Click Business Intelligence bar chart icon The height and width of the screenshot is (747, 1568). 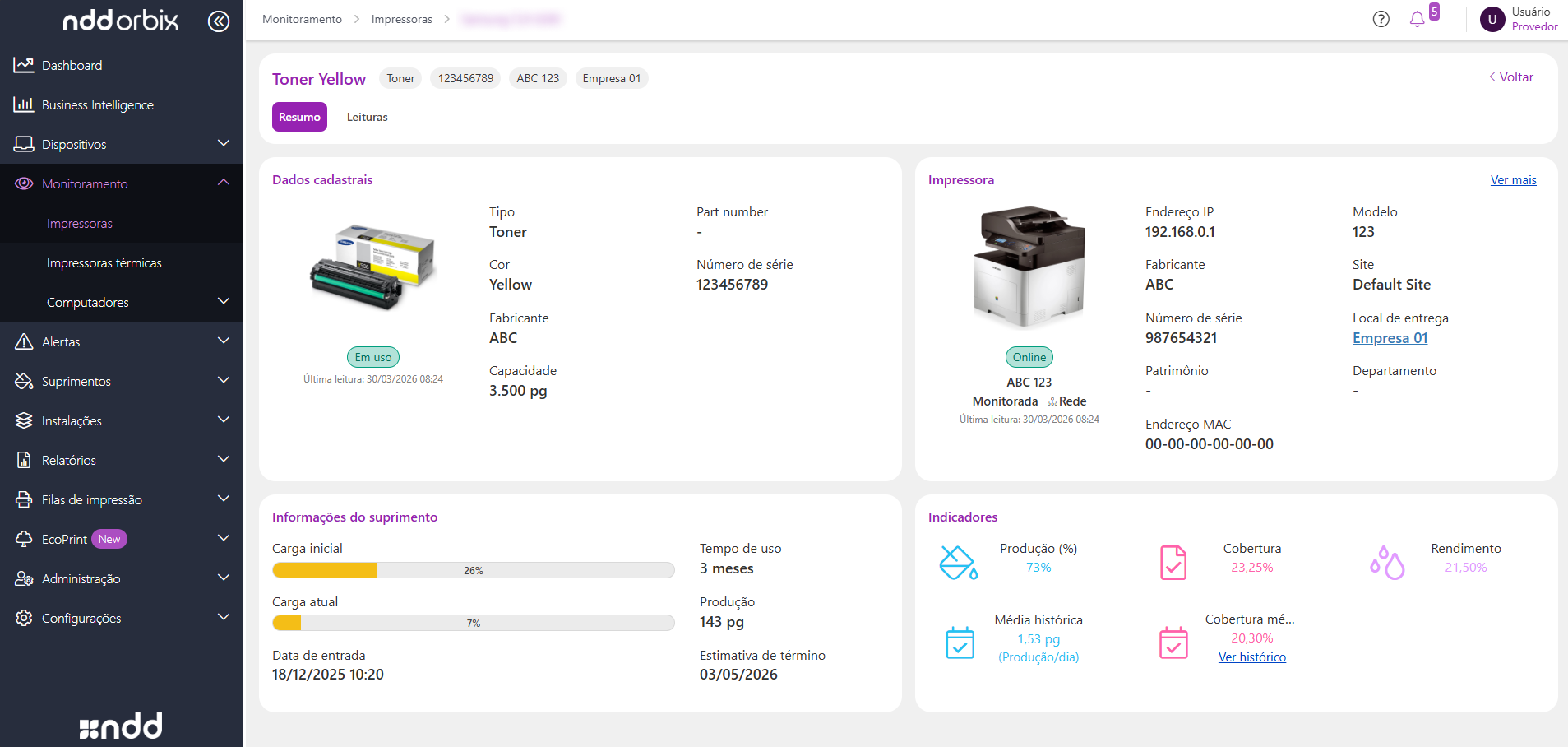pyautogui.click(x=24, y=105)
